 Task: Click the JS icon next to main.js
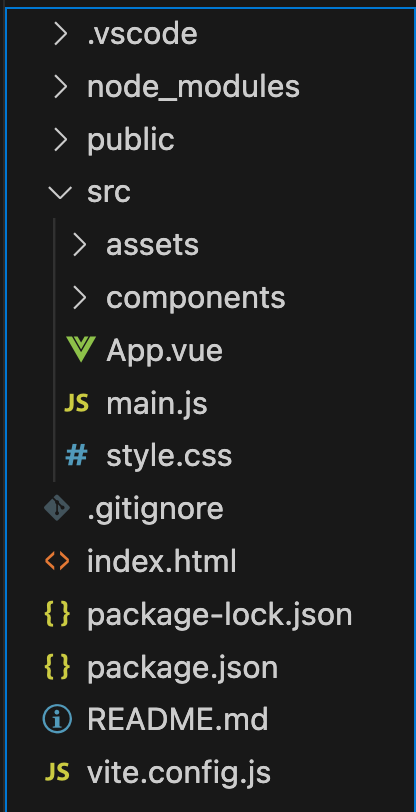(x=76, y=403)
